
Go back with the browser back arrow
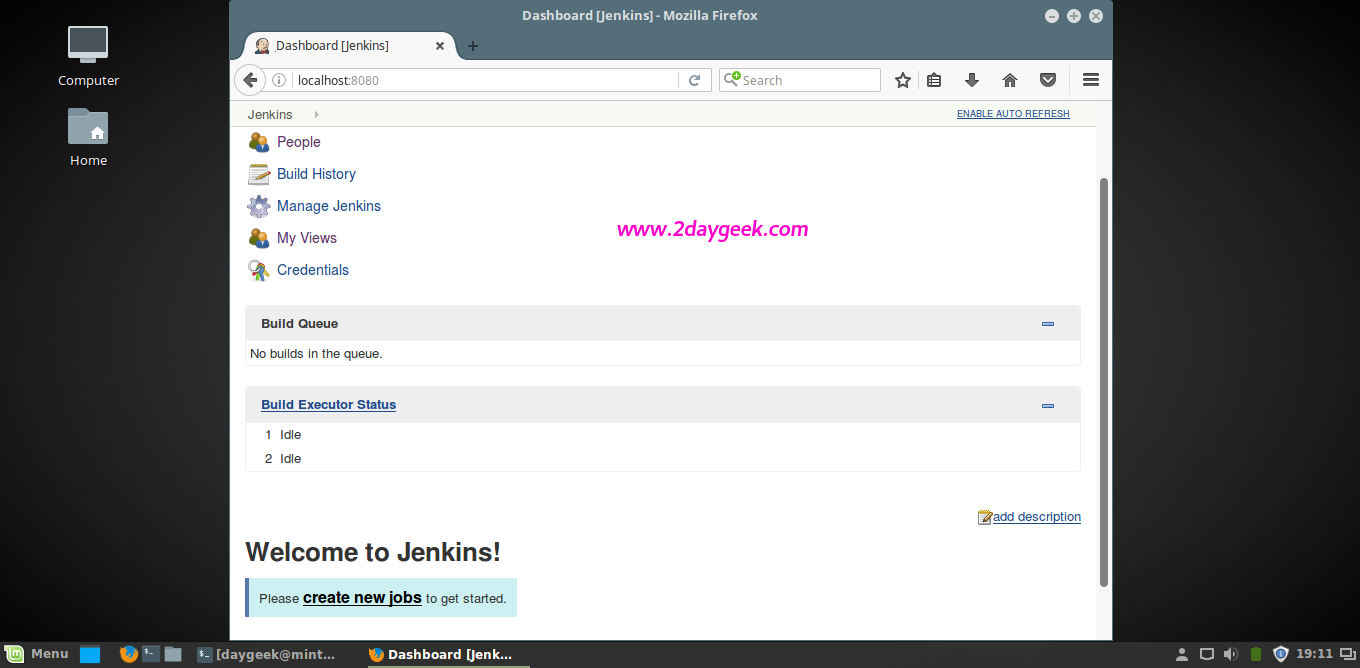tap(250, 80)
